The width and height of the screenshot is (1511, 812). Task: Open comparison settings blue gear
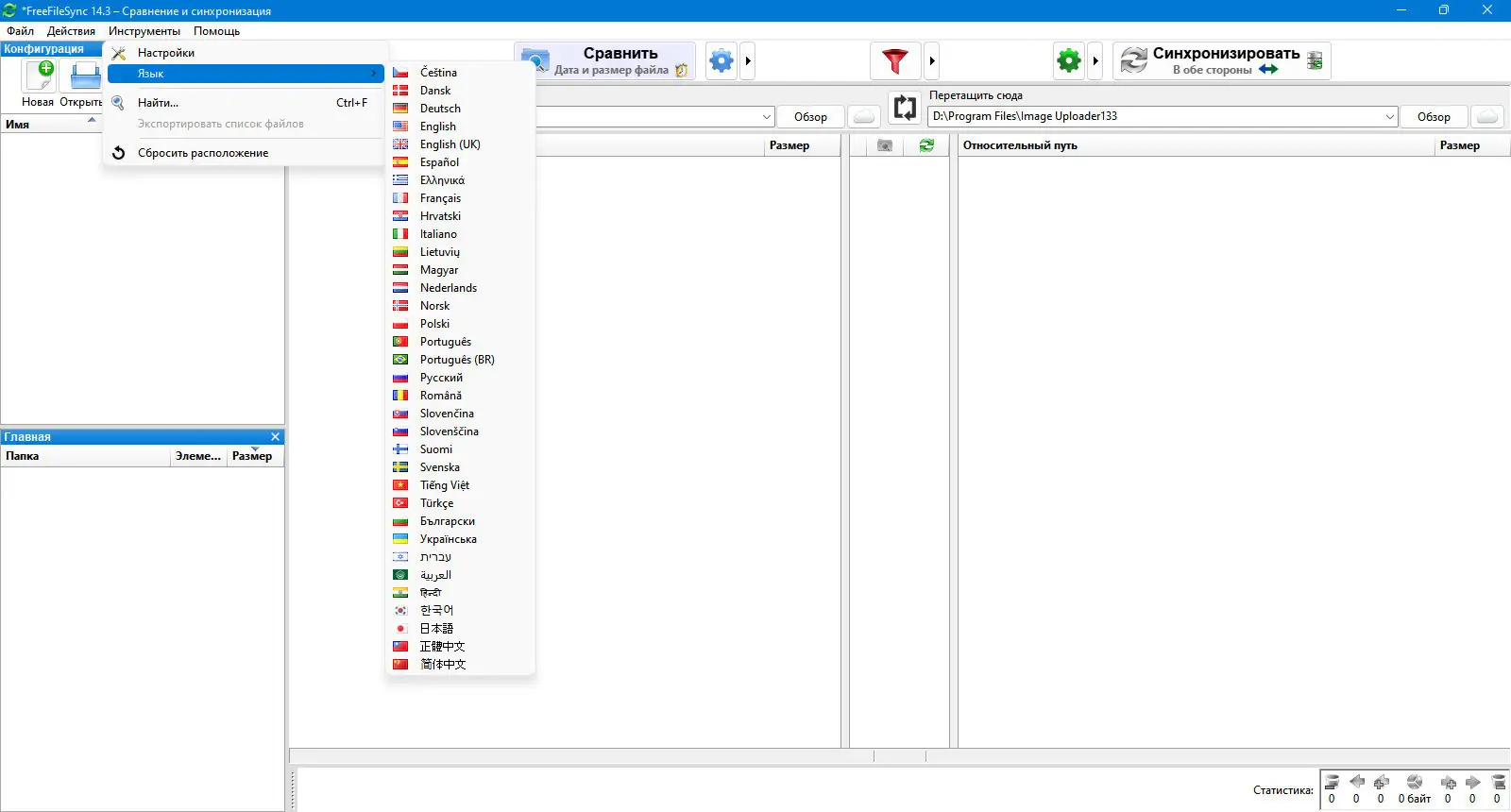point(722,61)
